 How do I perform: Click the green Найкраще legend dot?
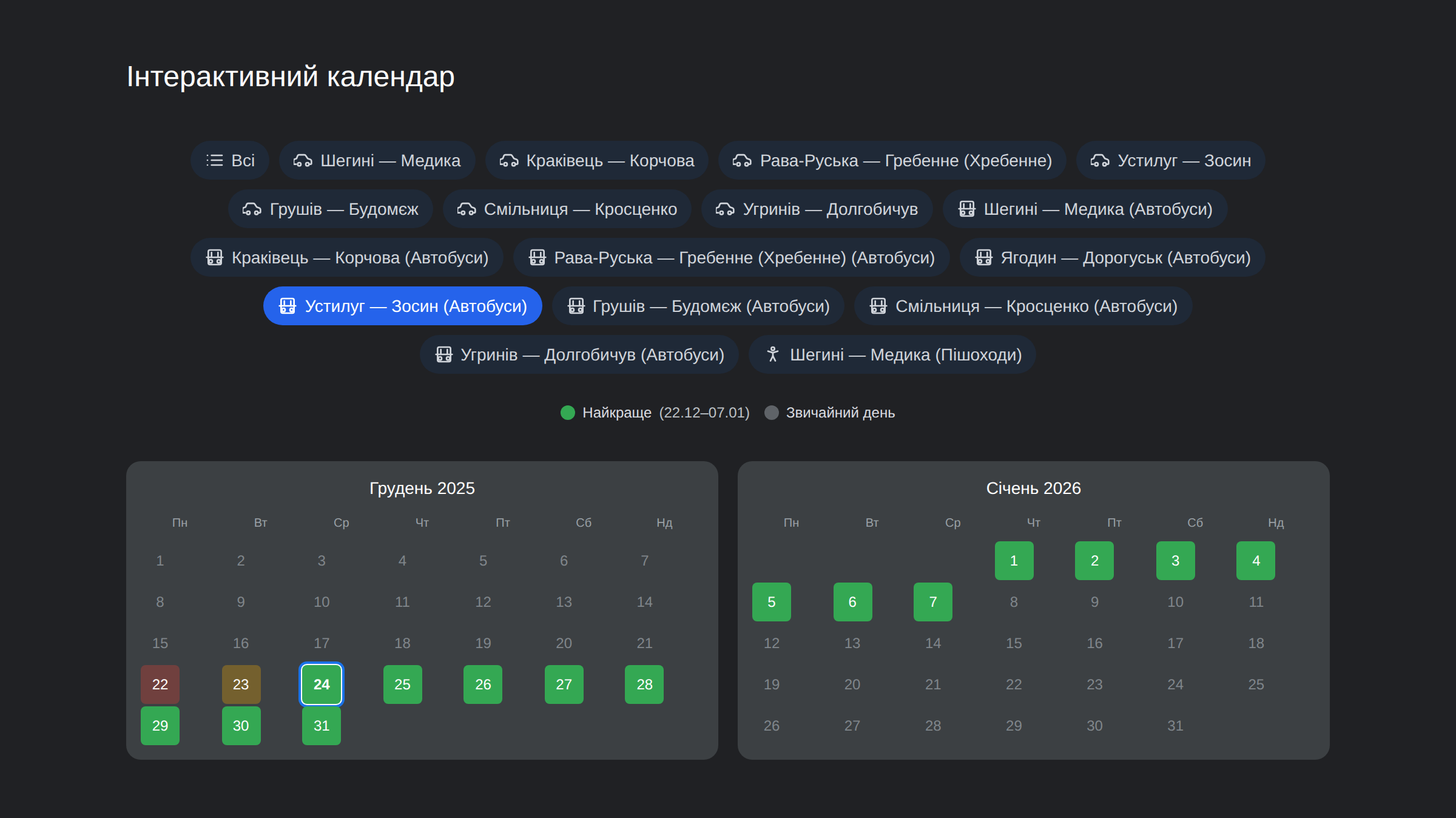click(568, 413)
